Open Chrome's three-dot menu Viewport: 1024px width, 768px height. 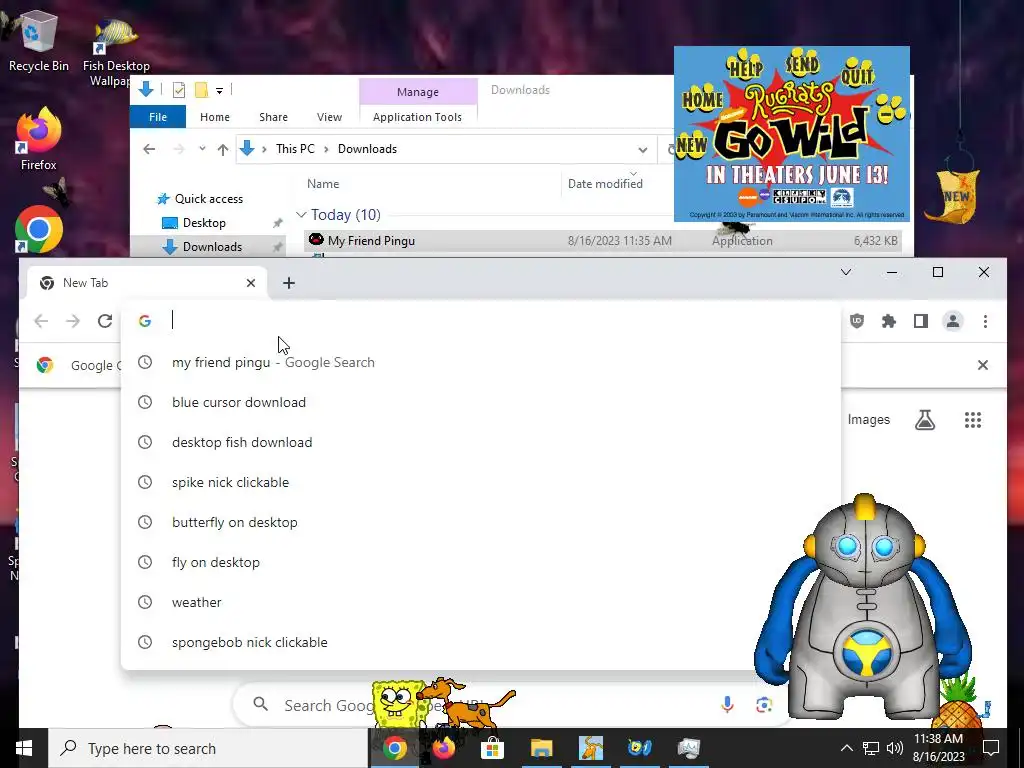(x=985, y=321)
